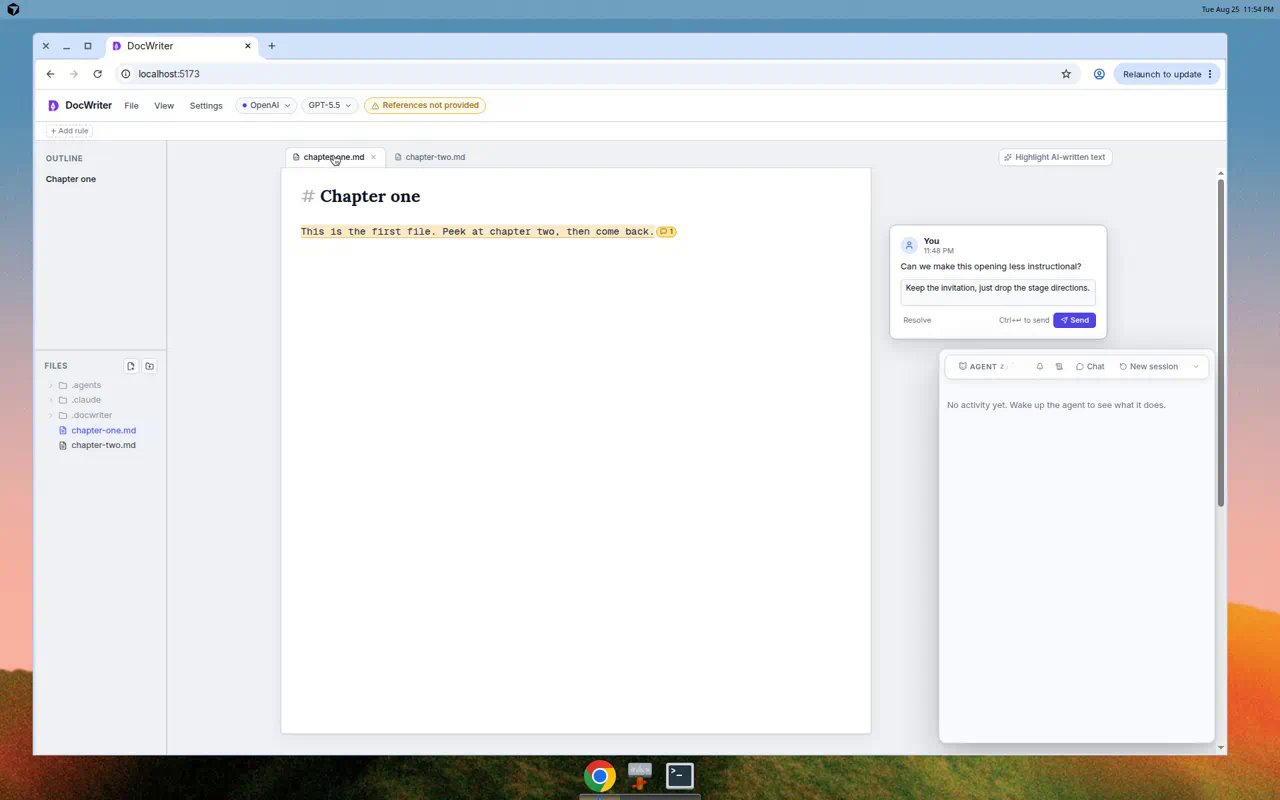
Task: Click the .claude folder icon
Action: click(x=63, y=400)
